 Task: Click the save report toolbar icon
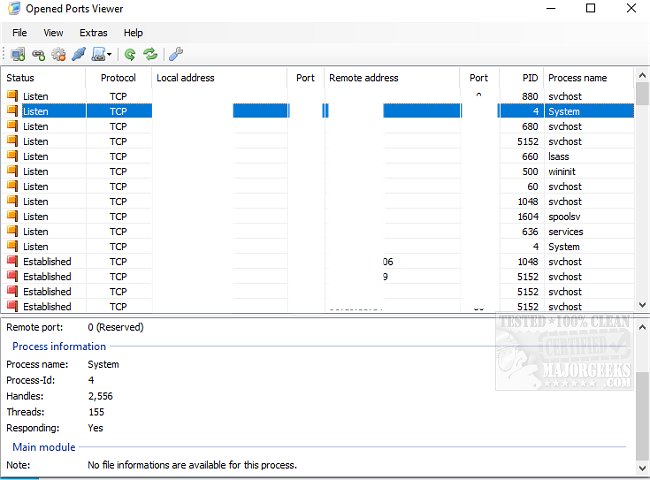click(x=97, y=54)
